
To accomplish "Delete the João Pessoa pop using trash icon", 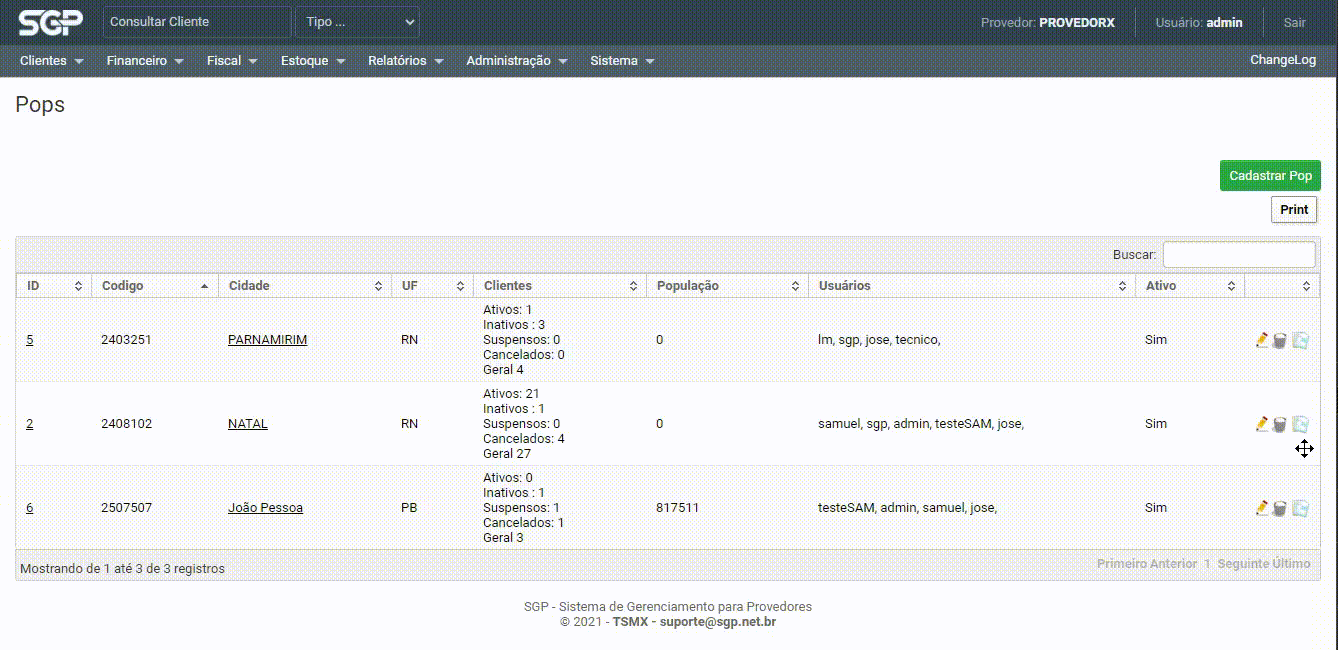I will (1279, 509).
